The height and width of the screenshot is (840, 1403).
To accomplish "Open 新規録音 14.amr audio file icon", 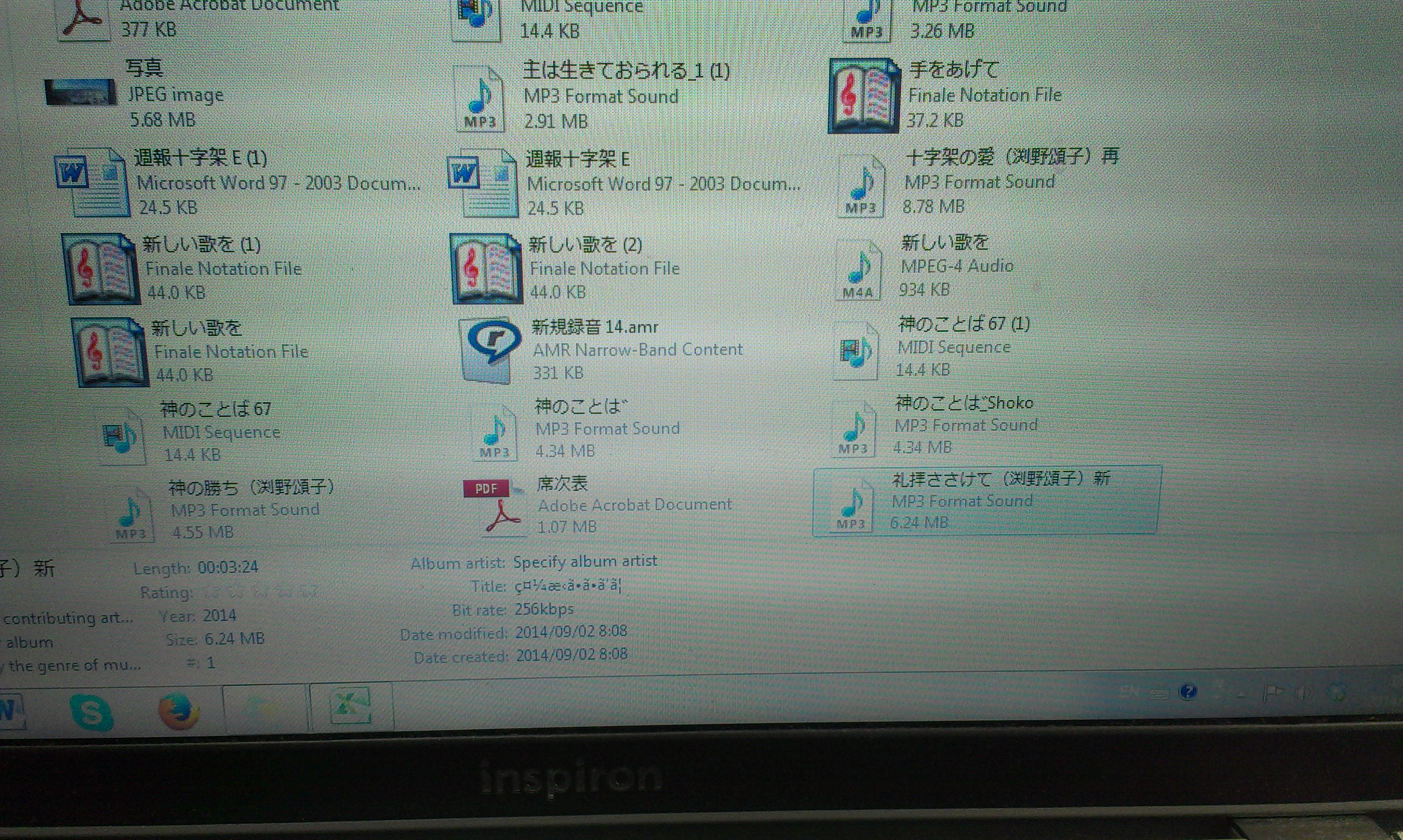I will click(490, 350).
